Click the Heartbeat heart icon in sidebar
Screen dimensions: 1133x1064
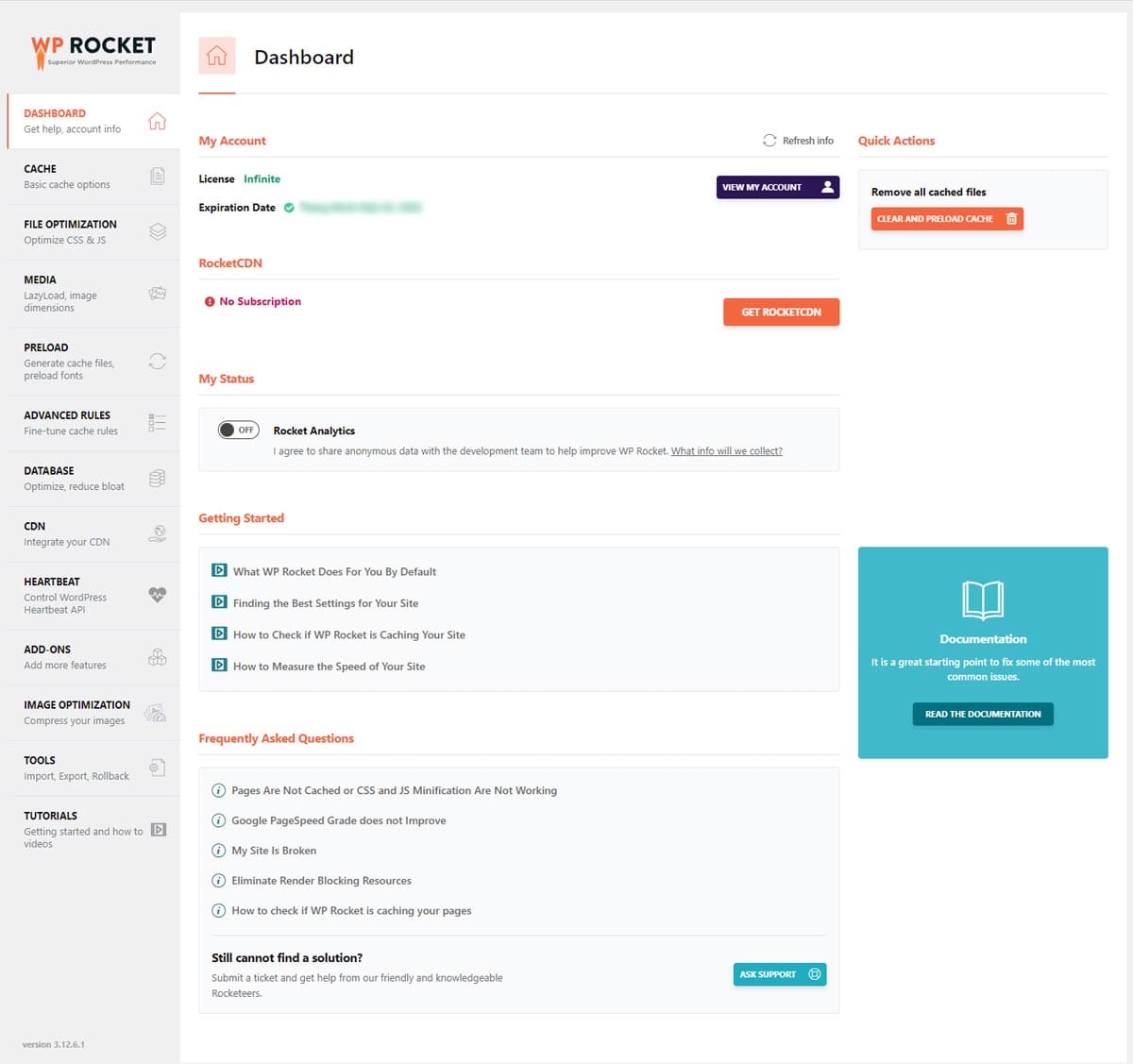158,595
